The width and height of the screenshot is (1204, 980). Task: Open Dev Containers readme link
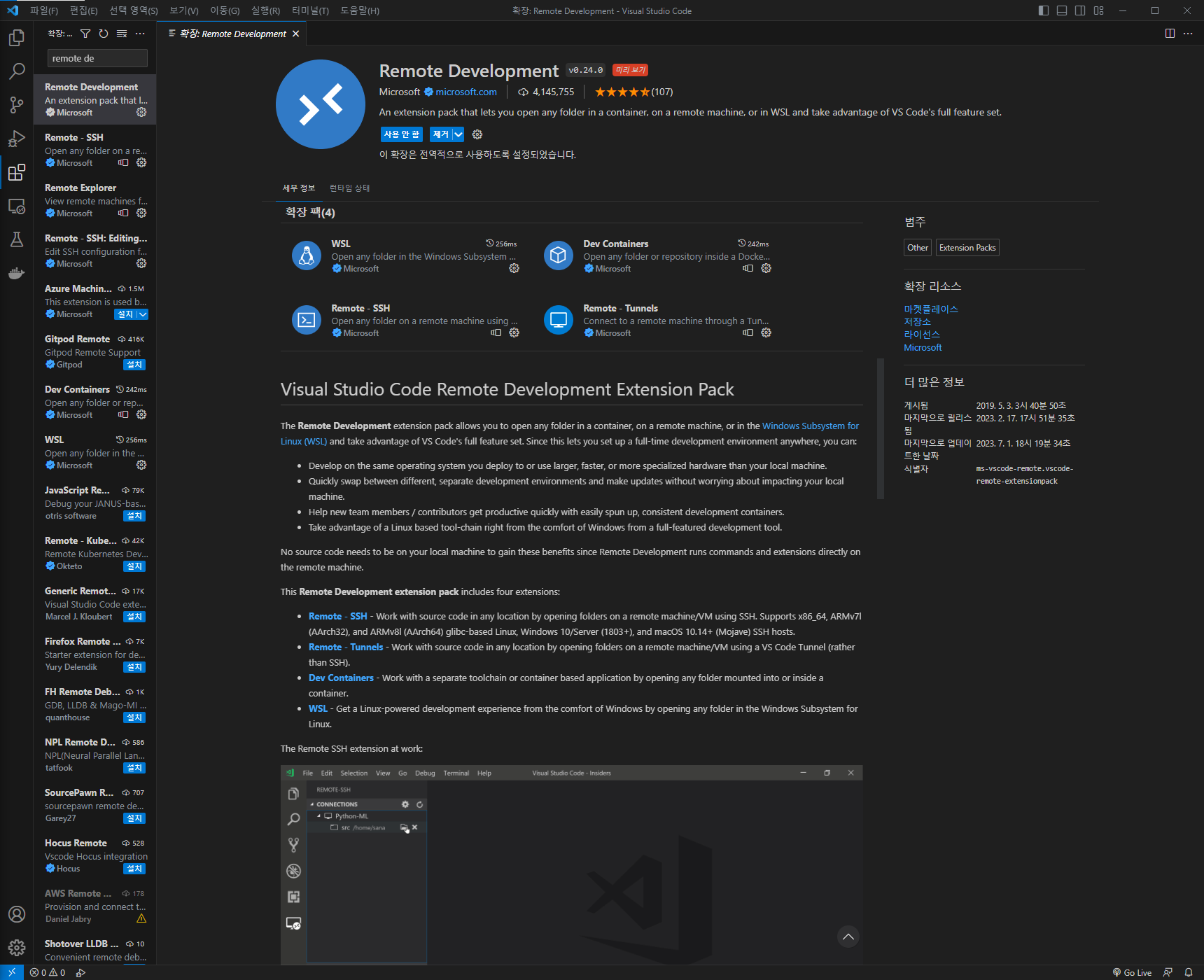coord(341,678)
